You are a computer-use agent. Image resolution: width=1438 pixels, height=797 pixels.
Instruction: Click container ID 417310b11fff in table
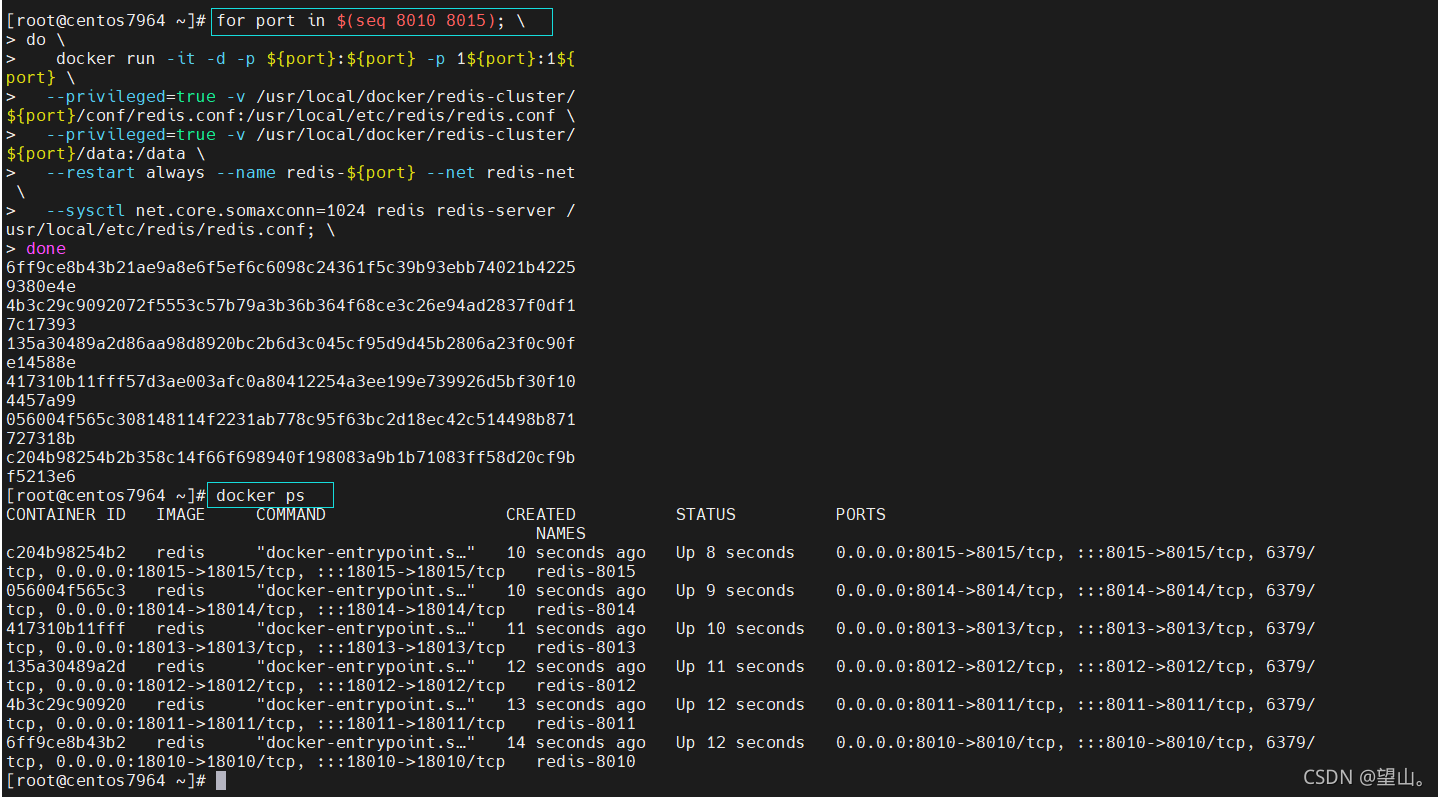tap(66, 629)
